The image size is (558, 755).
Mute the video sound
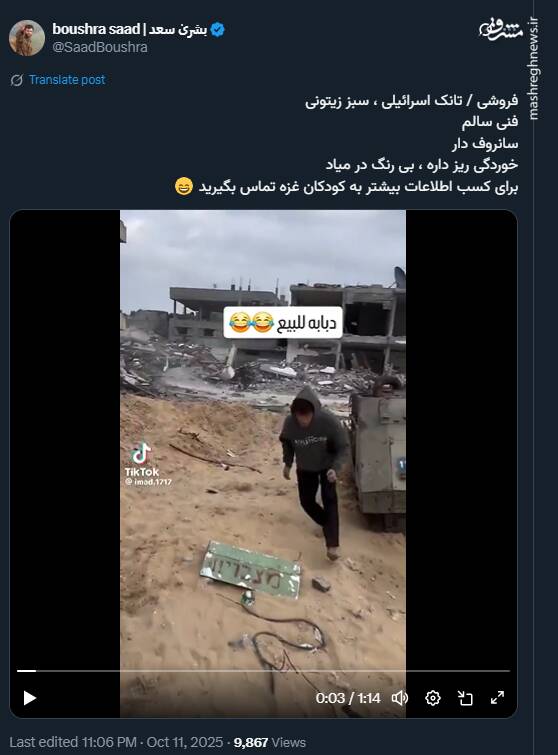pos(400,698)
